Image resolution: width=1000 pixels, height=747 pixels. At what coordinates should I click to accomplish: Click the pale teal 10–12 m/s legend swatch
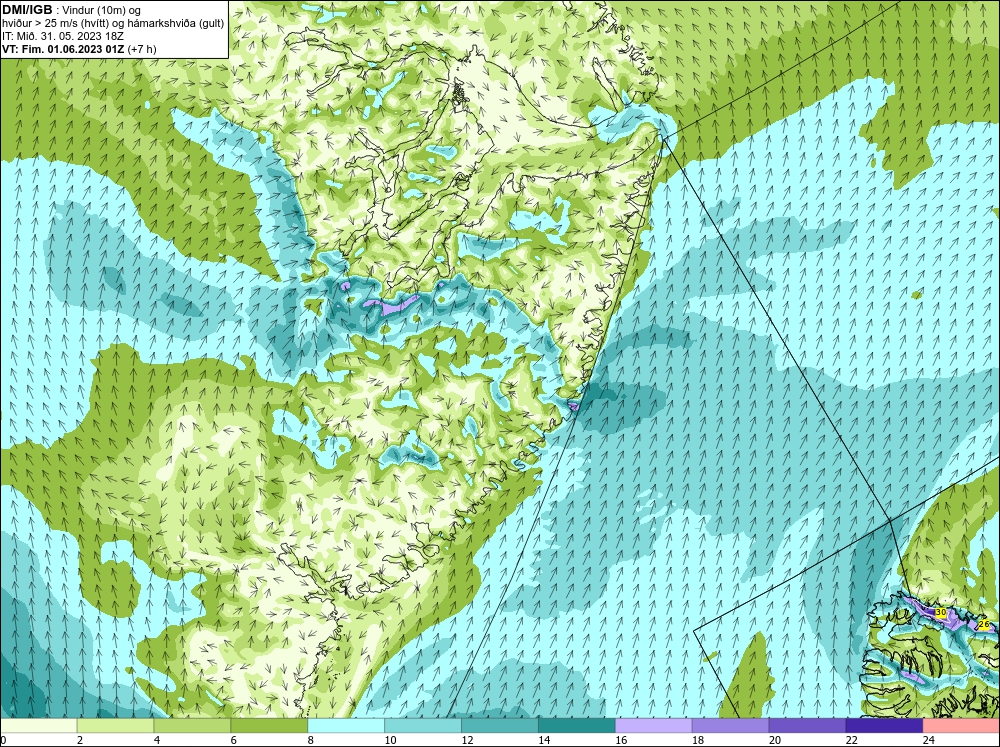(423, 725)
